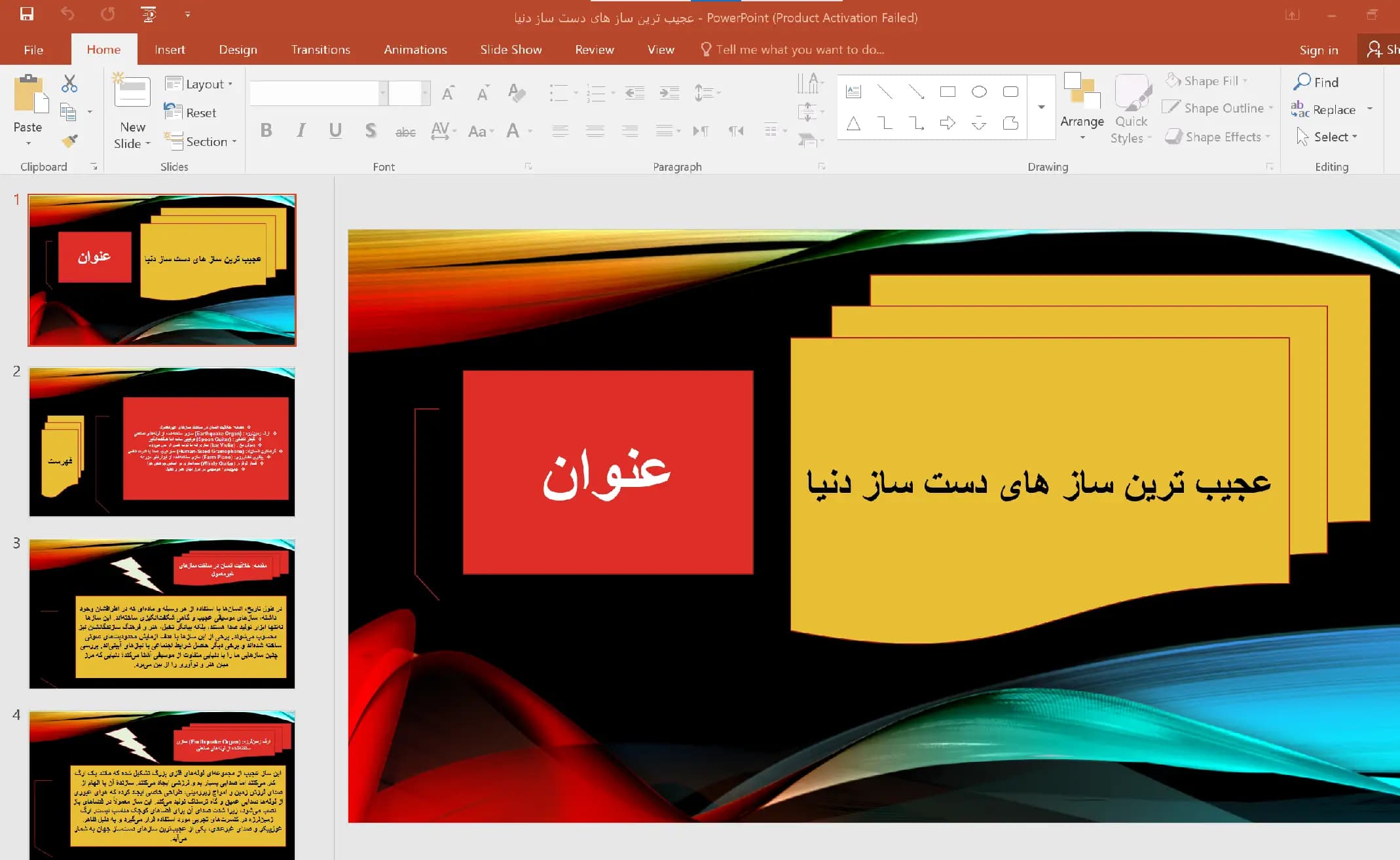Click the Decrease List Level icon
Image resolution: width=1400 pixels, height=860 pixels.
pos(635,93)
